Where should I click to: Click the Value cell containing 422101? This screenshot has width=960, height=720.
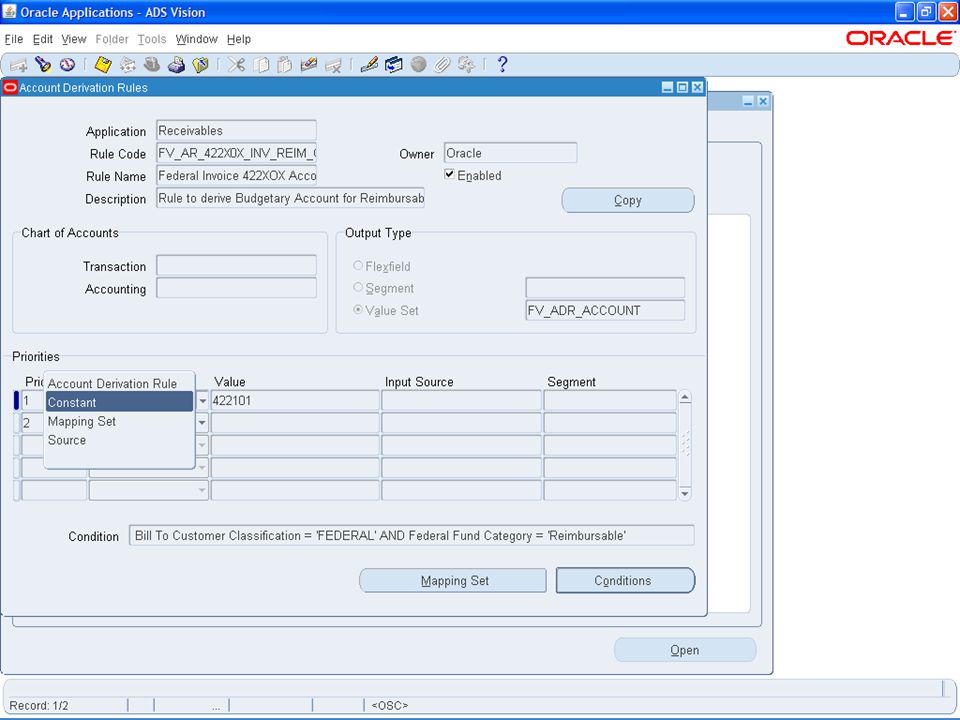pyautogui.click(x=295, y=401)
